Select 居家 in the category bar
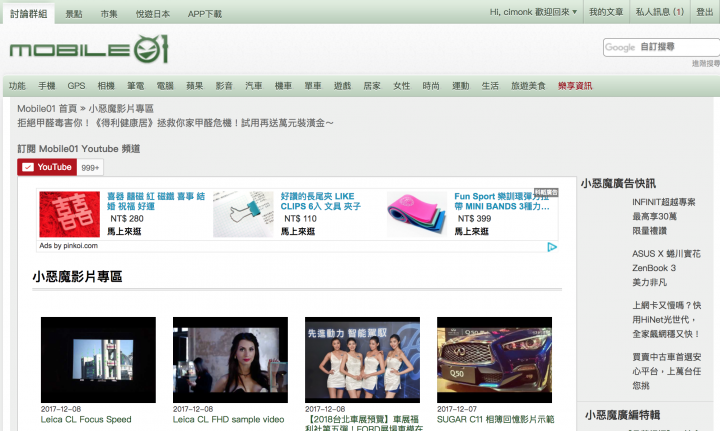This screenshot has height=431, width=720. tap(372, 86)
